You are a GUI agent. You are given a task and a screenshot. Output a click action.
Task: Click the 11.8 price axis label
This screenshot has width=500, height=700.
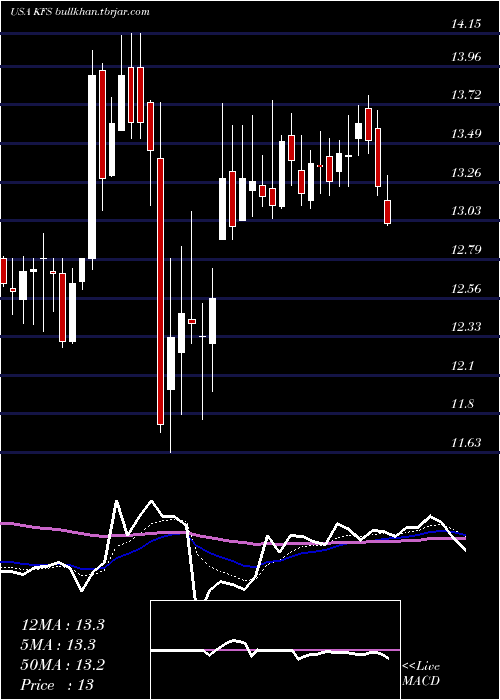click(463, 404)
